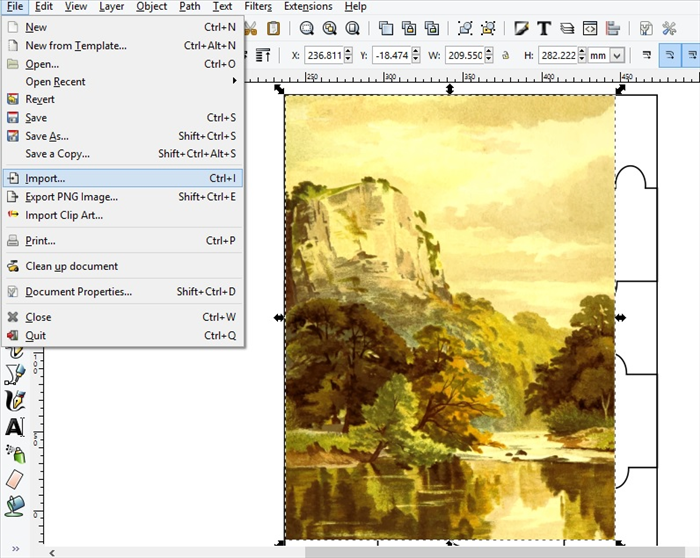Image resolution: width=700 pixels, height=558 pixels.
Task: Raise selection to top icon
Action: pos(262,55)
